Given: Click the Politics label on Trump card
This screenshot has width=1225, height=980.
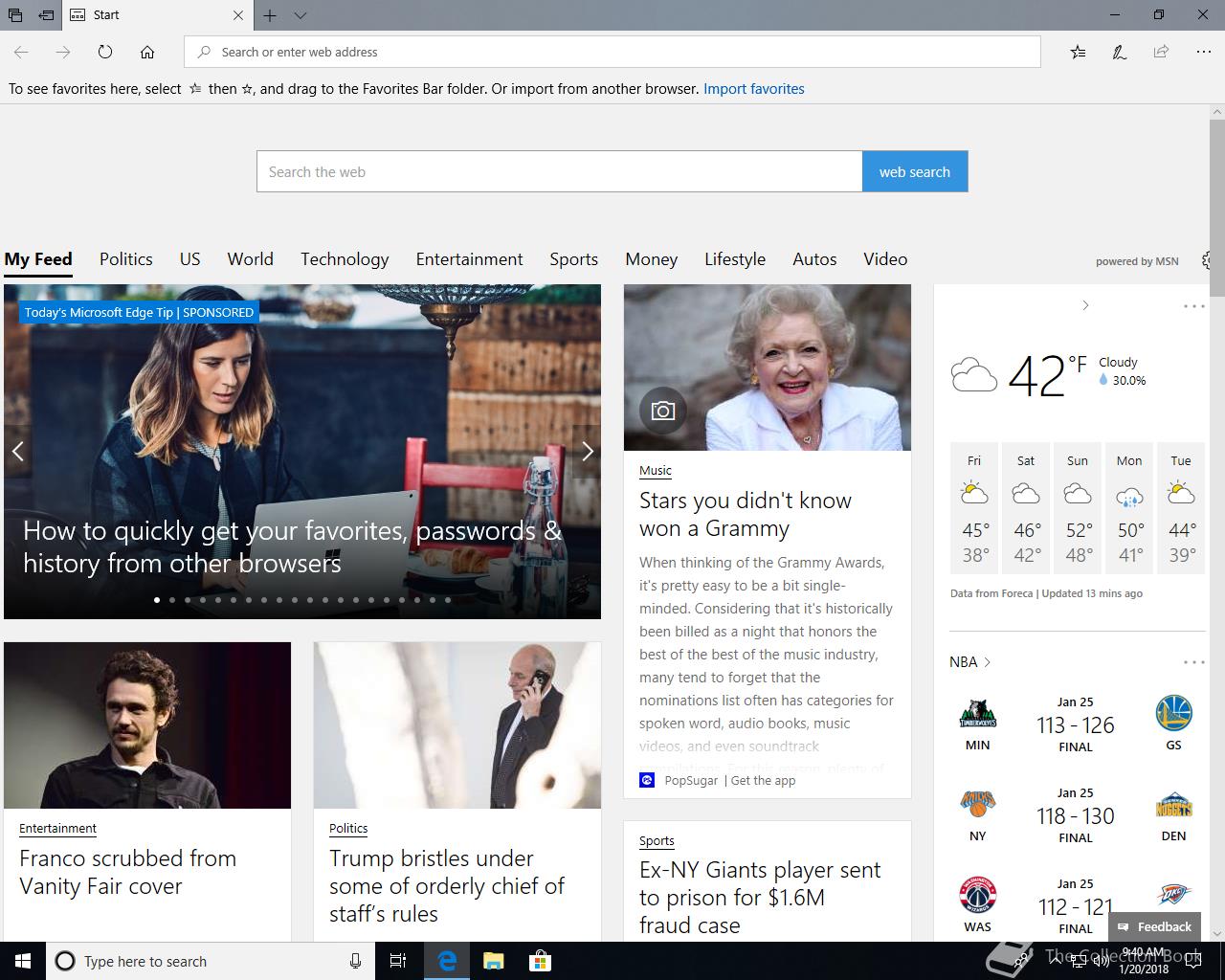Looking at the screenshot, I should point(348,828).
